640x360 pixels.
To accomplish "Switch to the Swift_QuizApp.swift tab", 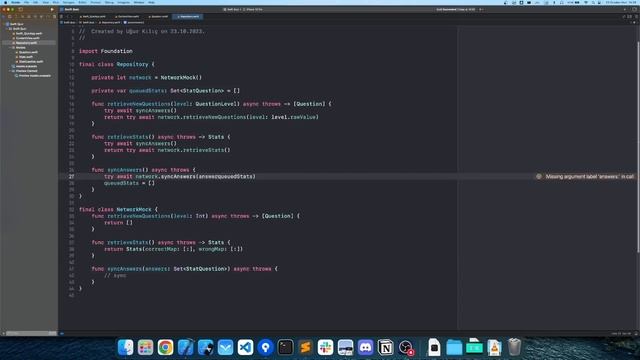I will coord(93,17).
